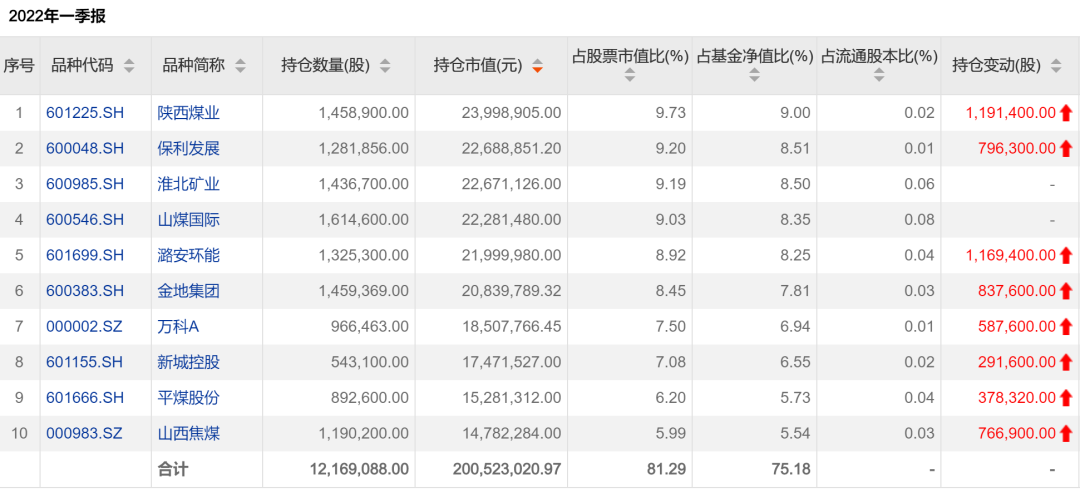Open stock code 600546.SH
Screen dimensions: 1080x497
pos(85,220)
